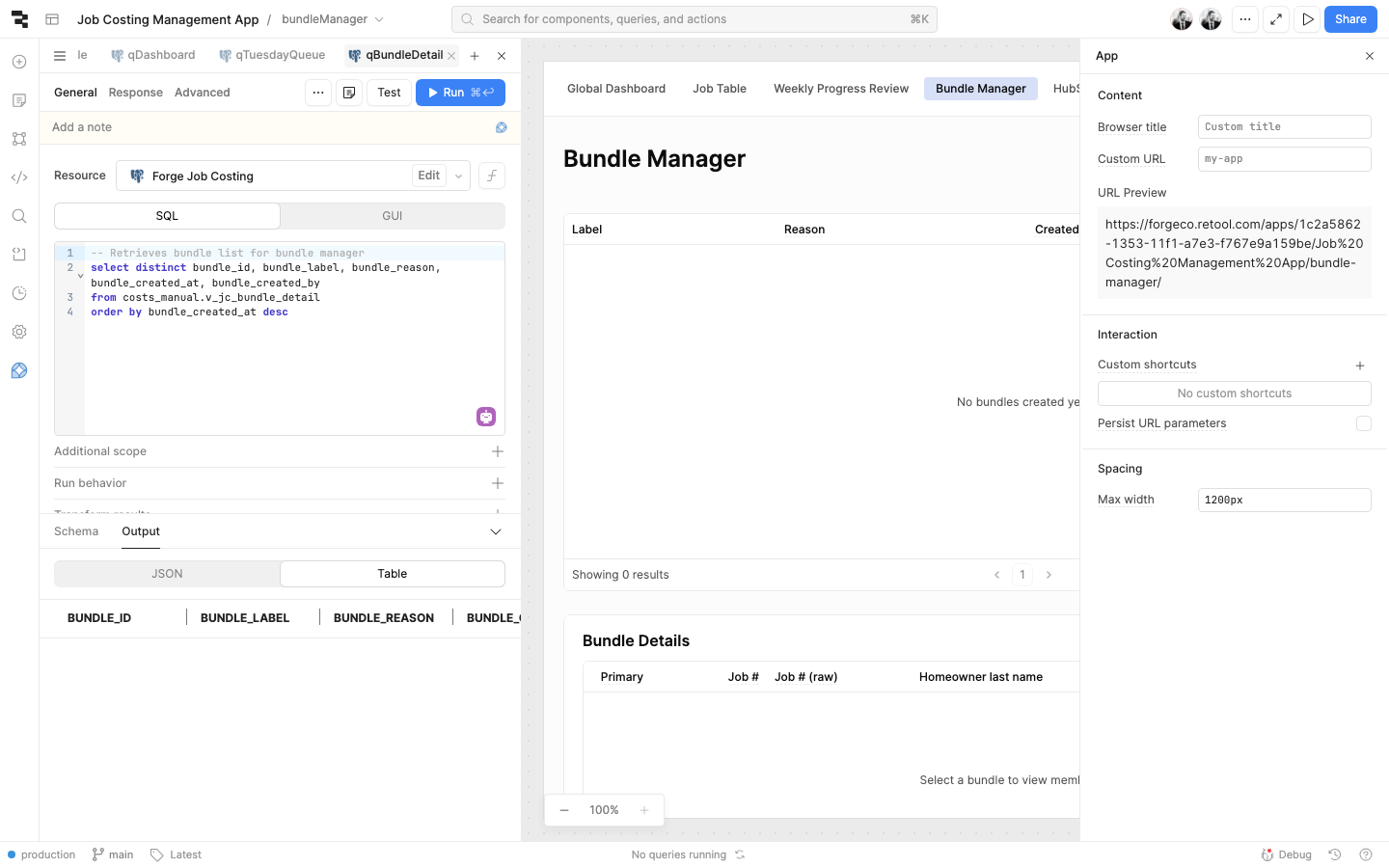Open the AI assistant icon in SQL editor

pyautogui.click(x=486, y=417)
